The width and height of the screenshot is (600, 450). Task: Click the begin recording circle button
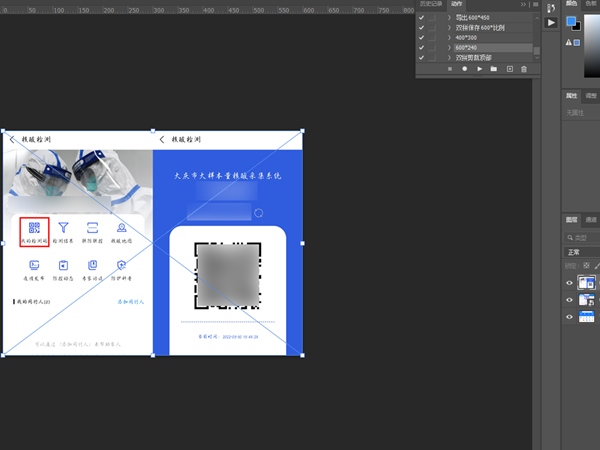click(465, 69)
